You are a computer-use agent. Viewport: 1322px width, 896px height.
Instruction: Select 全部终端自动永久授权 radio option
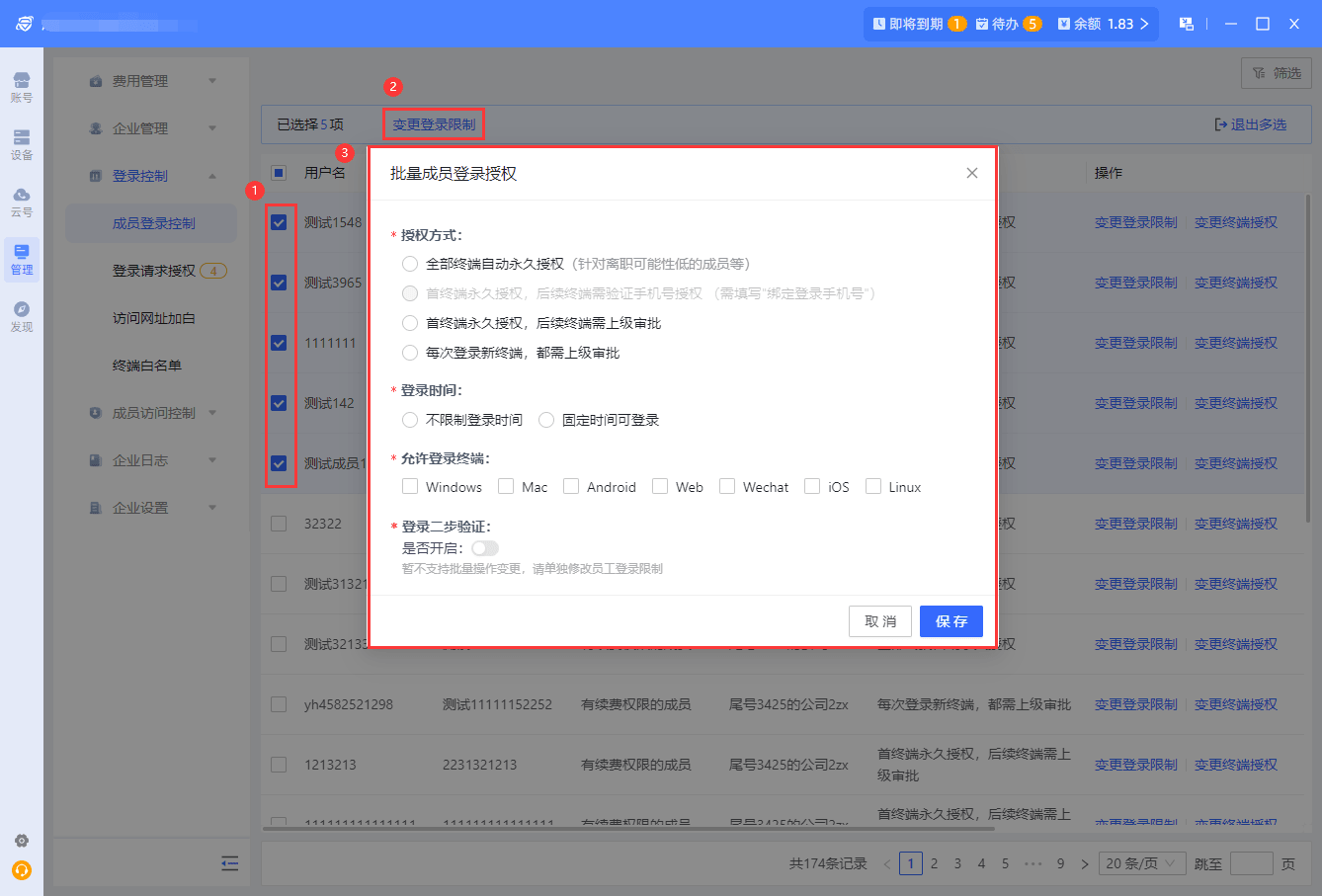tap(410, 264)
